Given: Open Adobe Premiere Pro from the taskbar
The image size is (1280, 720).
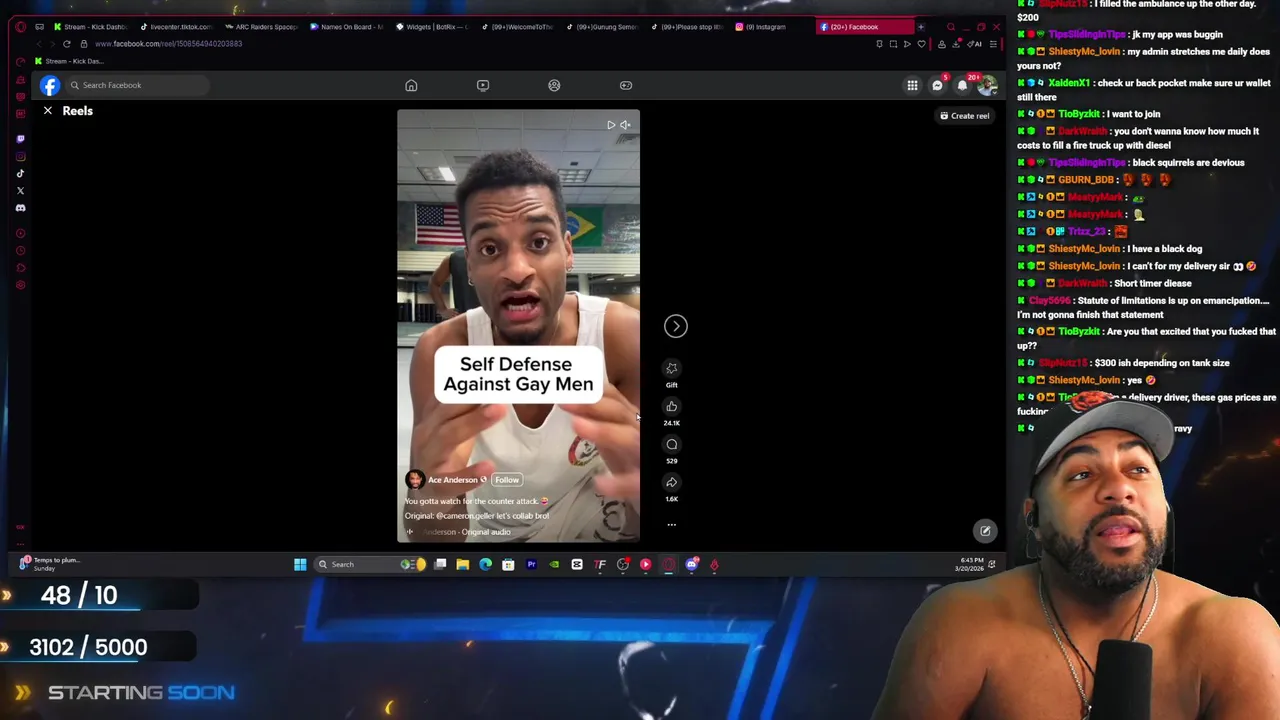Looking at the screenshot, I should pos(531,565).
